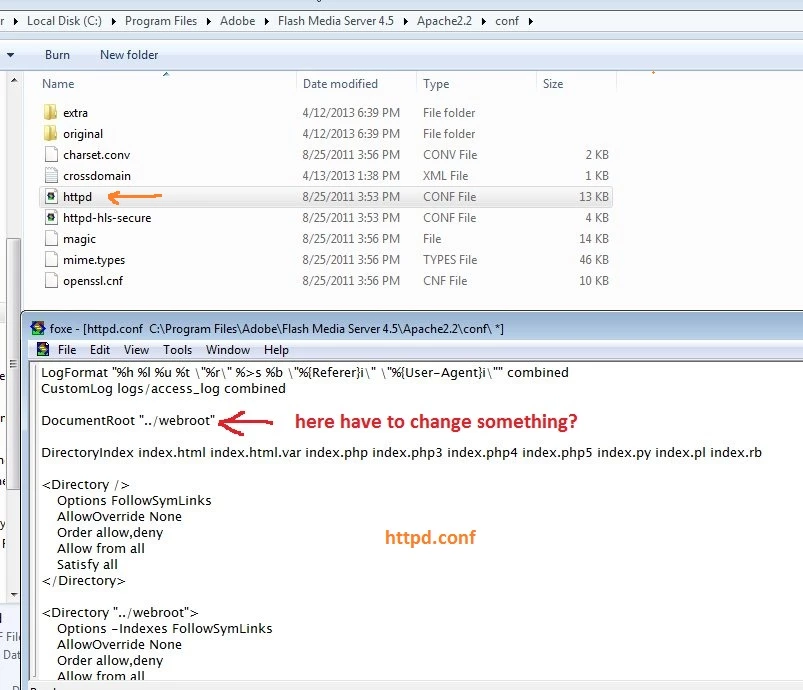Place cursor on <Directory "../webroot"> line
This screenshot has width=803, height=690.
click(120, 612)
